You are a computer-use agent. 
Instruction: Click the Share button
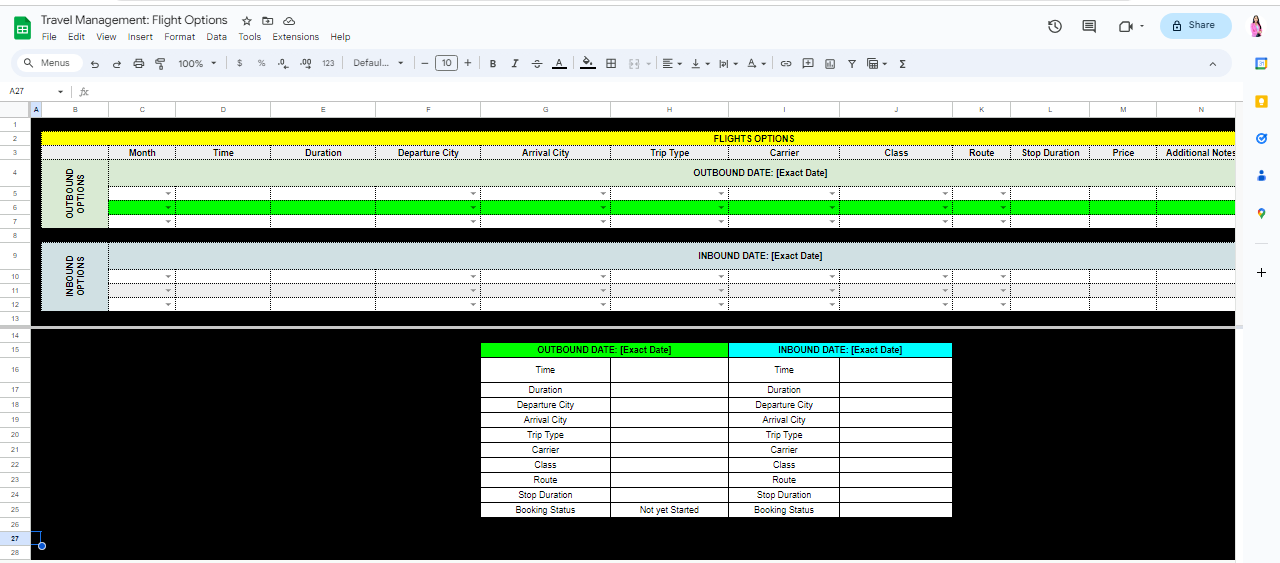coord(1195,26)
